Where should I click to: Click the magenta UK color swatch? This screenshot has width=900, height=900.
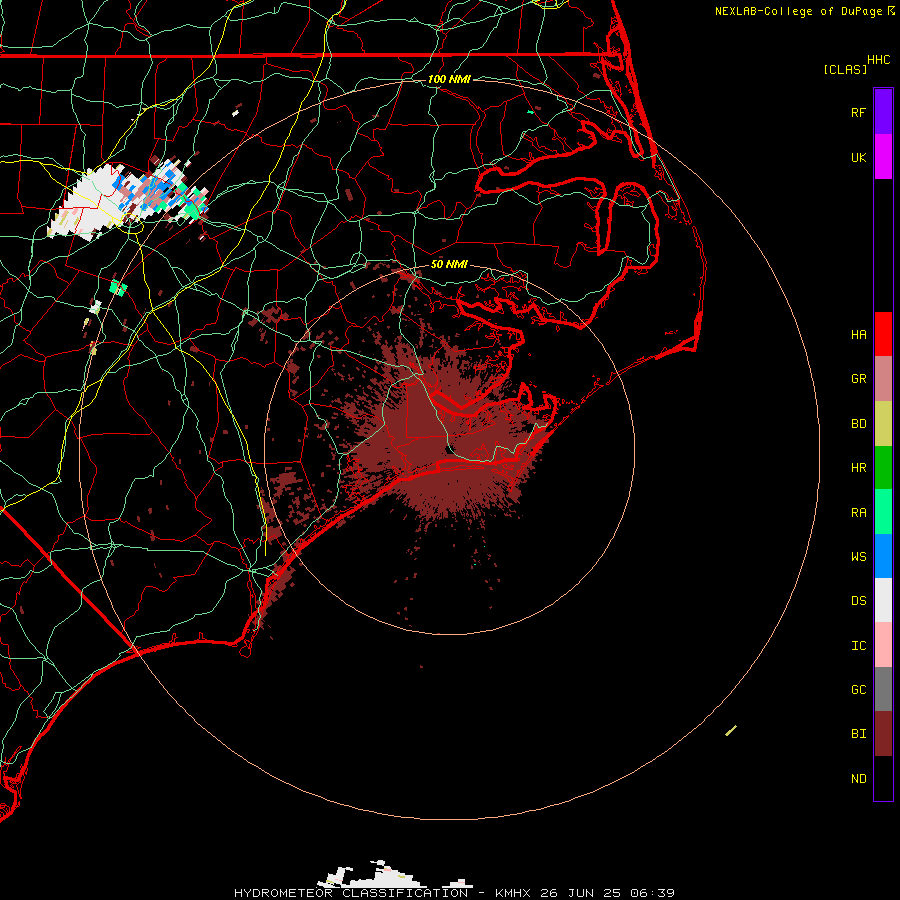[883, 157]
